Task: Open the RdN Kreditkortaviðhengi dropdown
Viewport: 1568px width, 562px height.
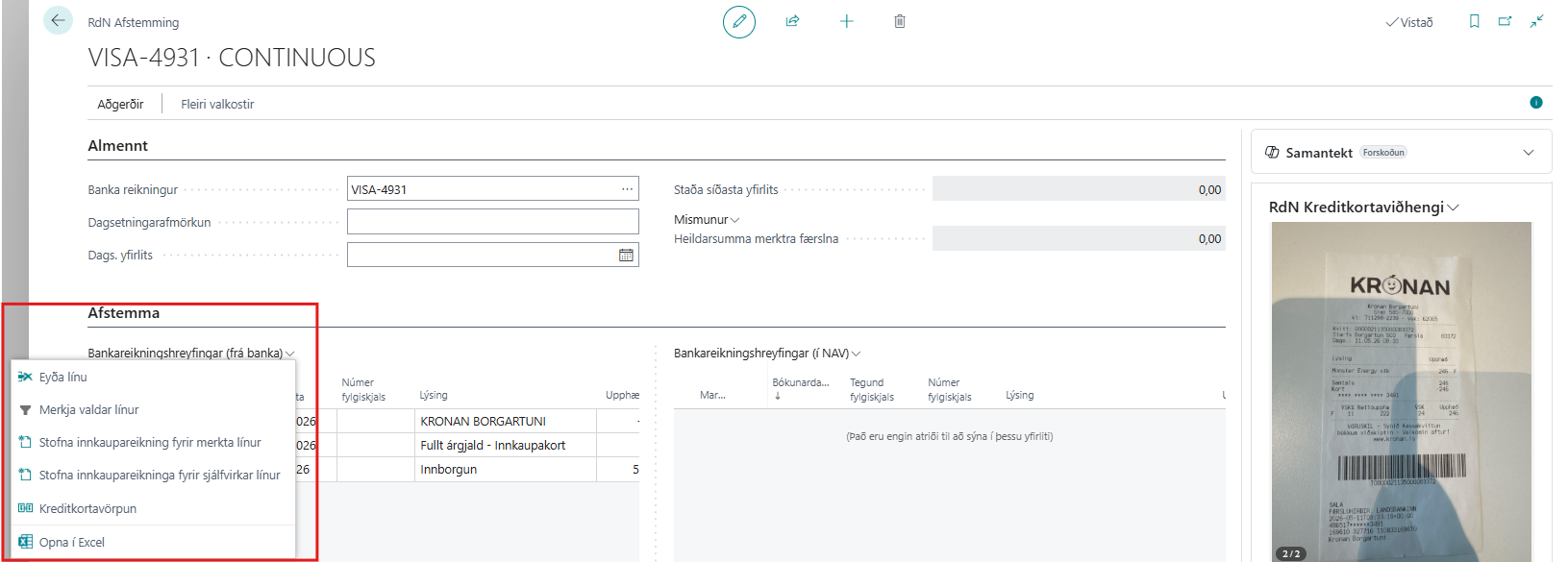Action: pyautogui.click(x=1364, y=208)
